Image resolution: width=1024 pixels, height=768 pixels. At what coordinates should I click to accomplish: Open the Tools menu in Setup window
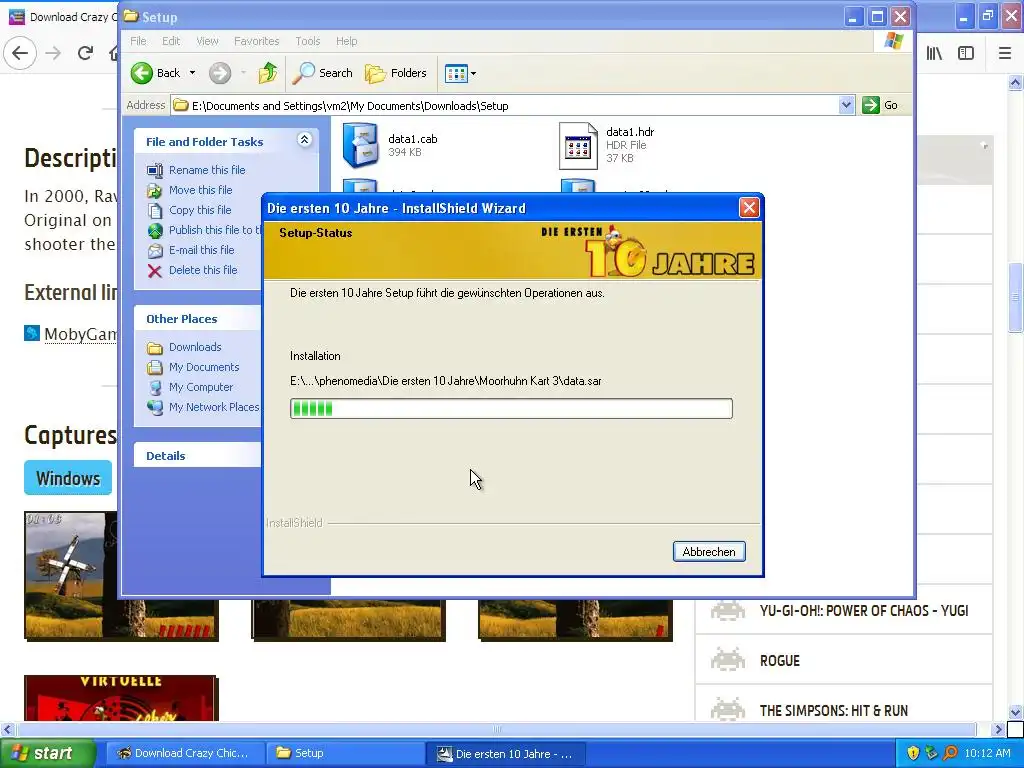(x=308, y=41)
